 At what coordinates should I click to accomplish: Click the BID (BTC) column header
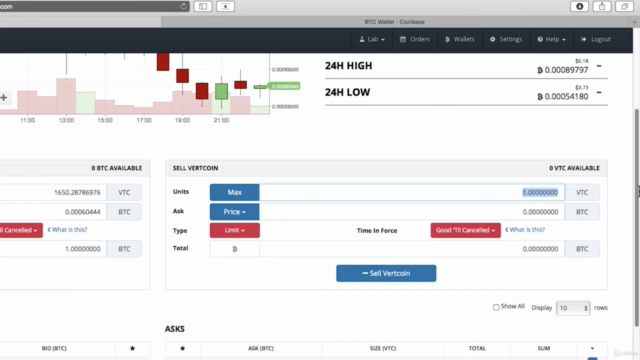(x=54, y=348)
